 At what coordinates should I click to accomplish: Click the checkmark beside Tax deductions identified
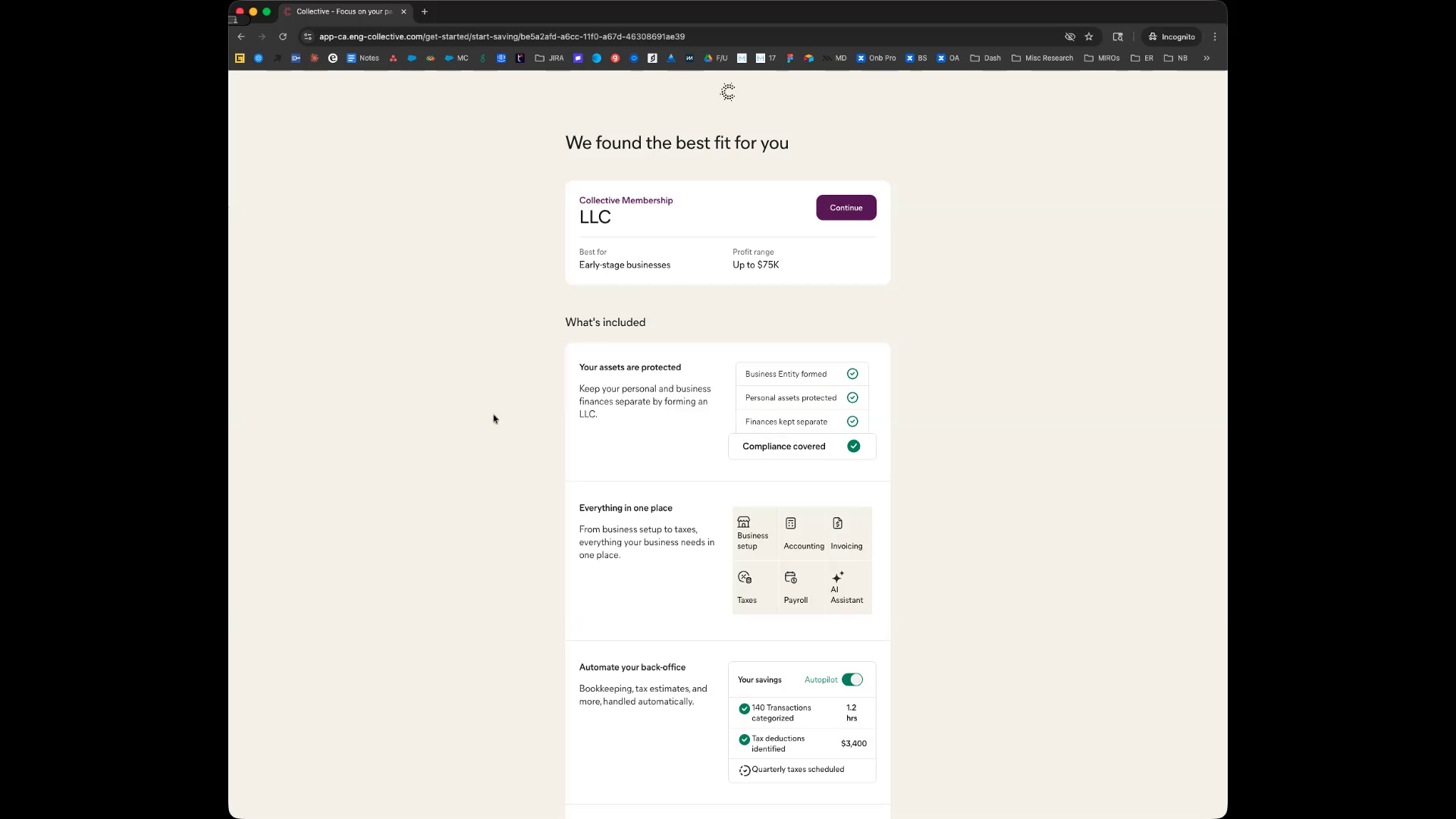click(744, 739)
